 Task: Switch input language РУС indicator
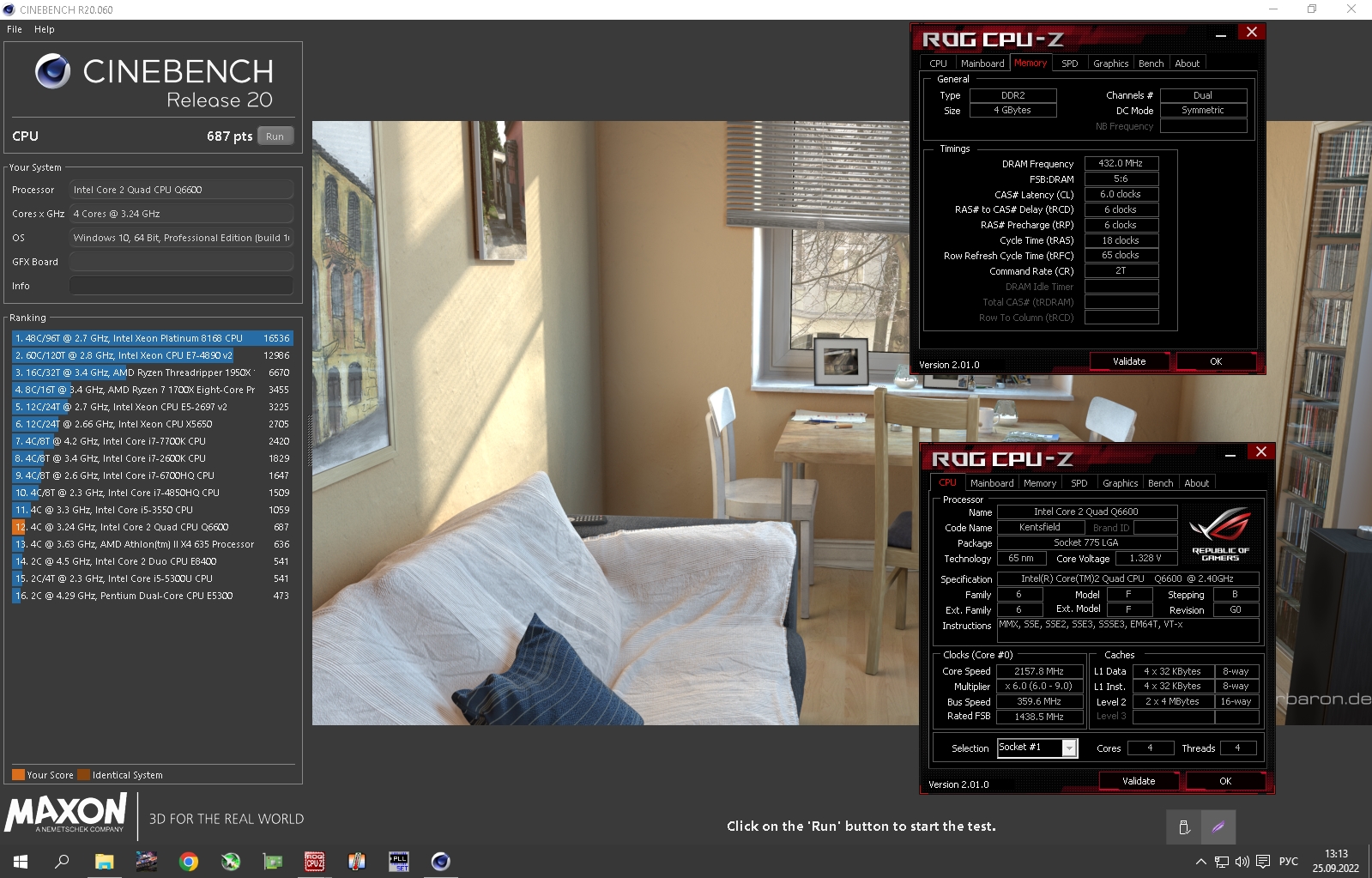[1289, 862]
